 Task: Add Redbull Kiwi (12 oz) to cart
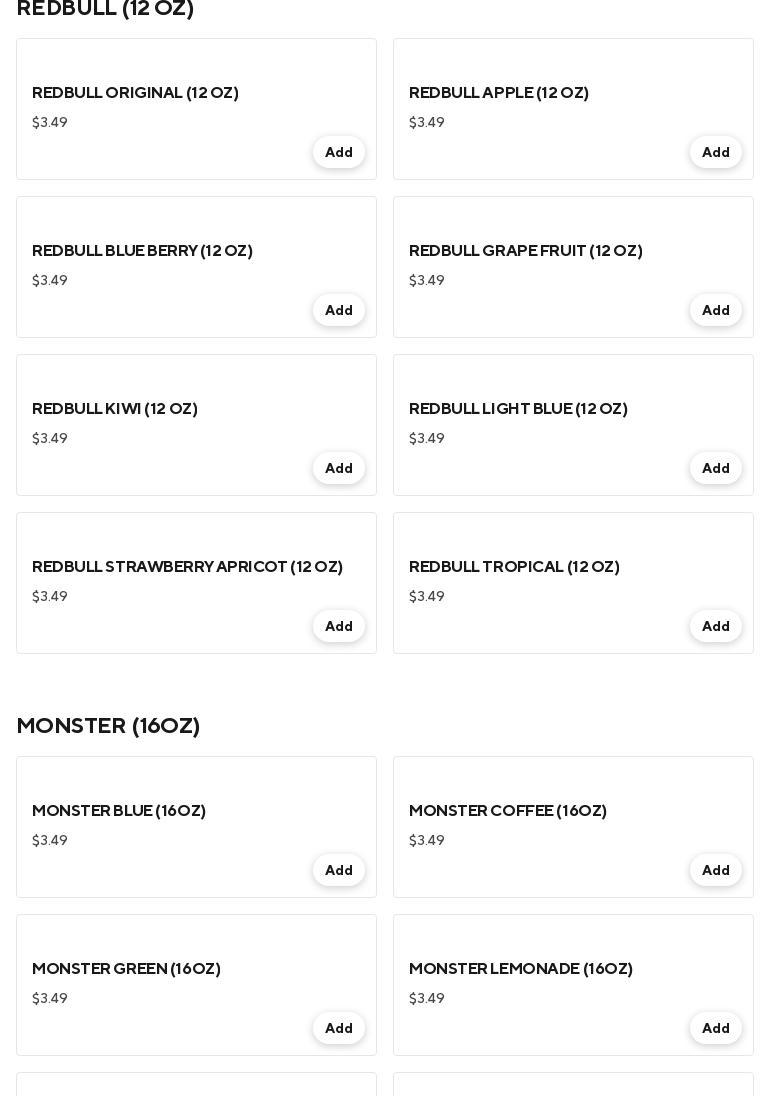pos(338,468)
